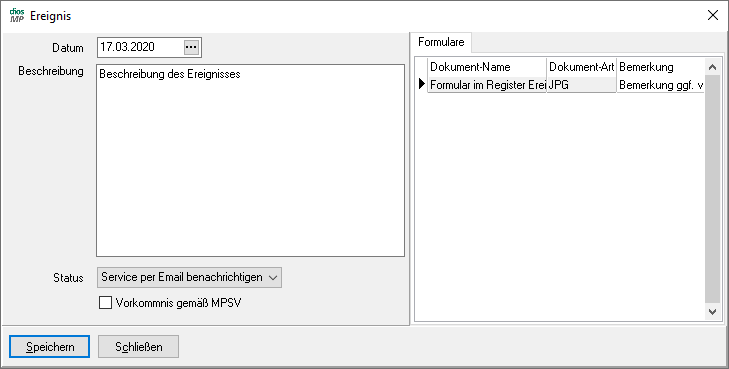
Task: Click the Speichern button
Action: point(50,347)
